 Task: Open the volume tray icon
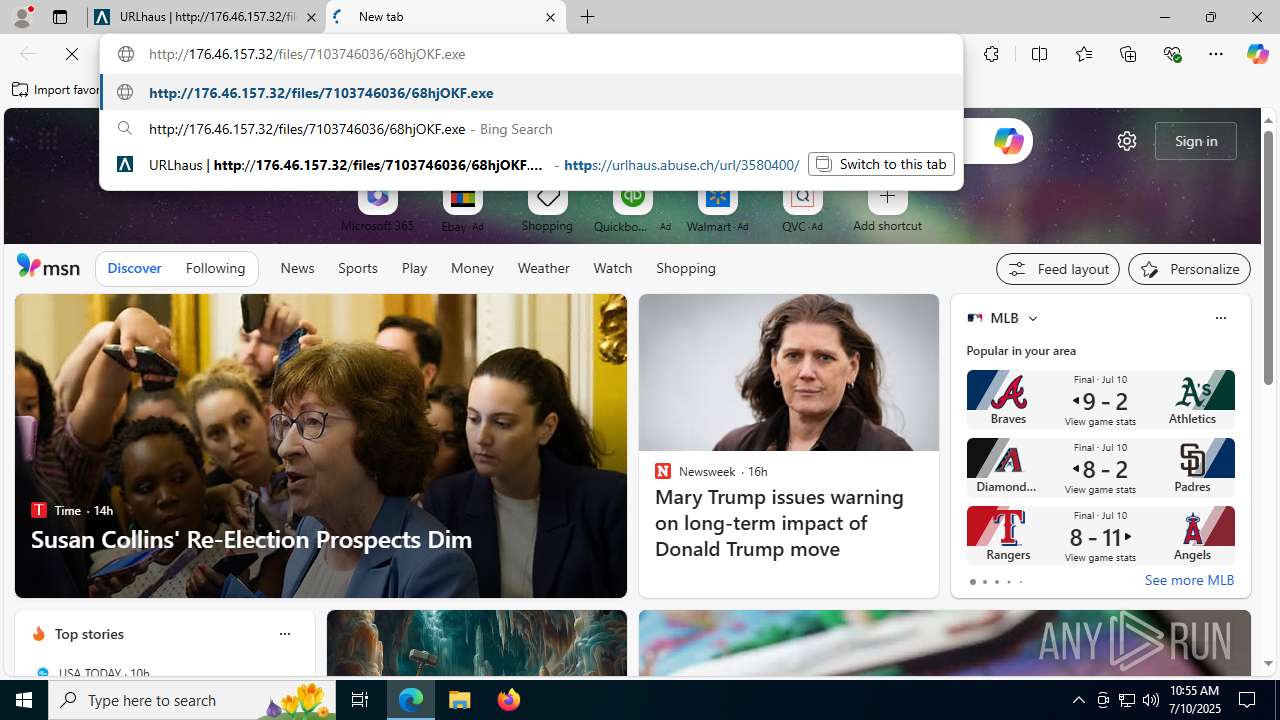[x=1150, y=700]
